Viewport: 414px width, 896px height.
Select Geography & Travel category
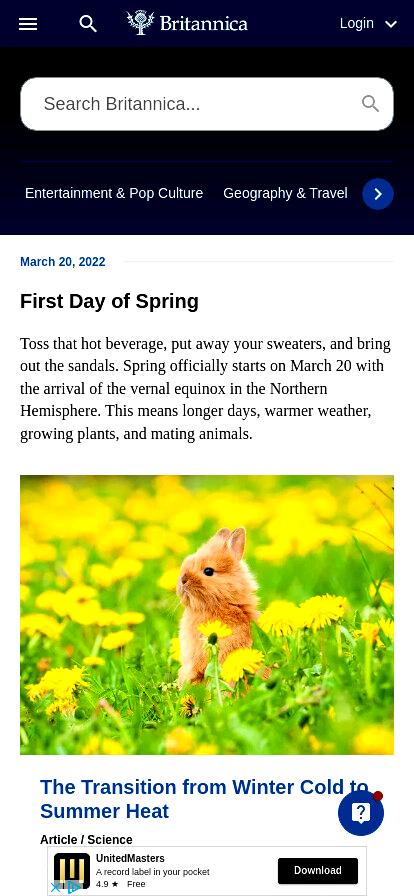pyautogui.click(x=285, y=193)
